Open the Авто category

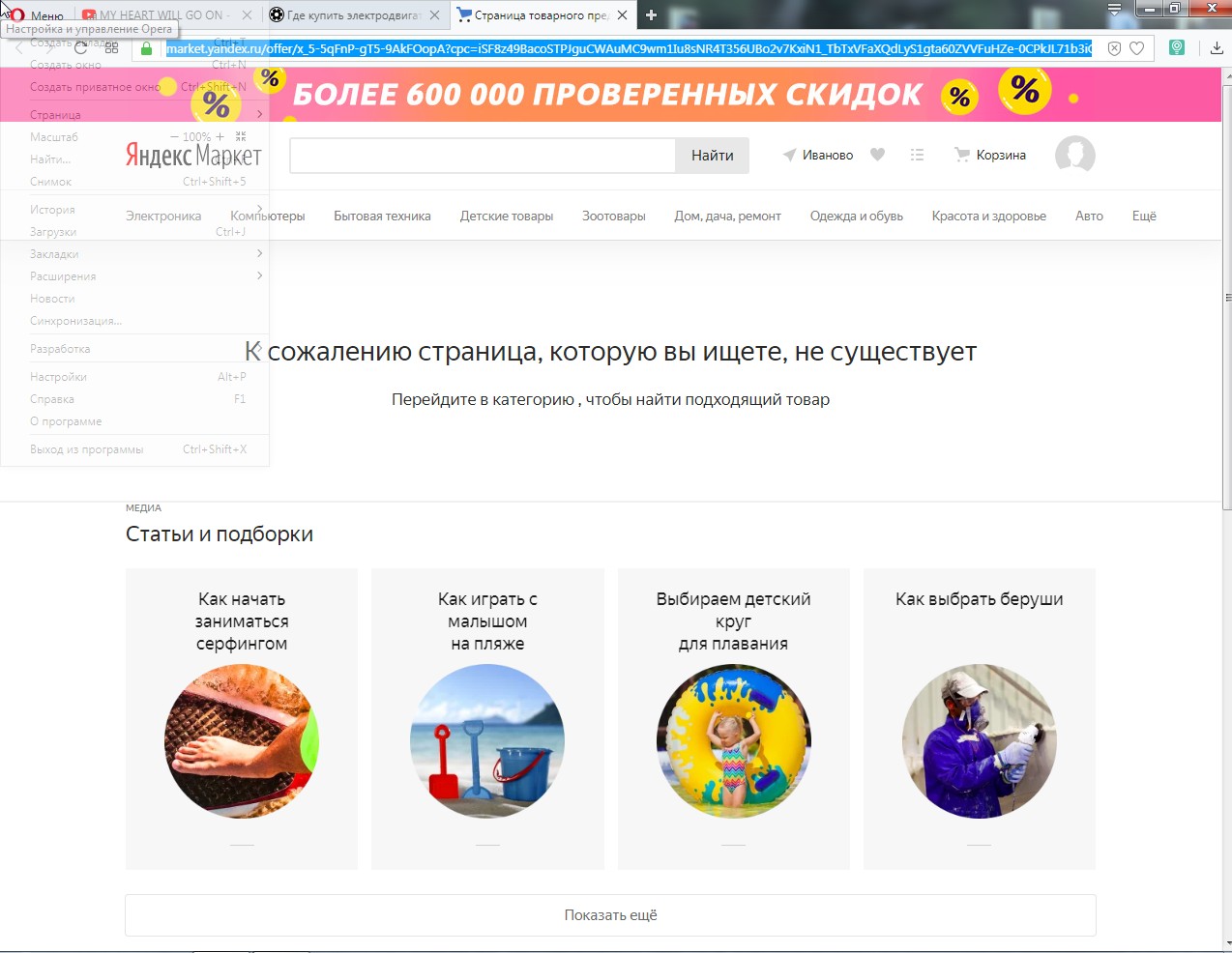coord(1089,216)
